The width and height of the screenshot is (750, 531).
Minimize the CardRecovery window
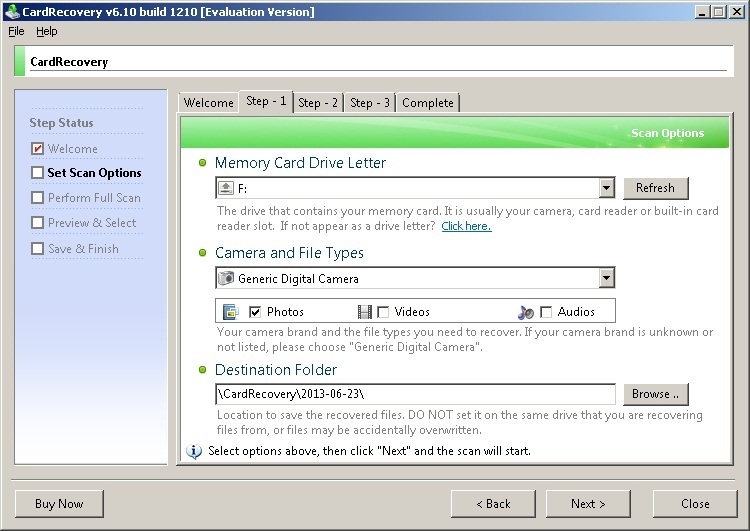702,12
